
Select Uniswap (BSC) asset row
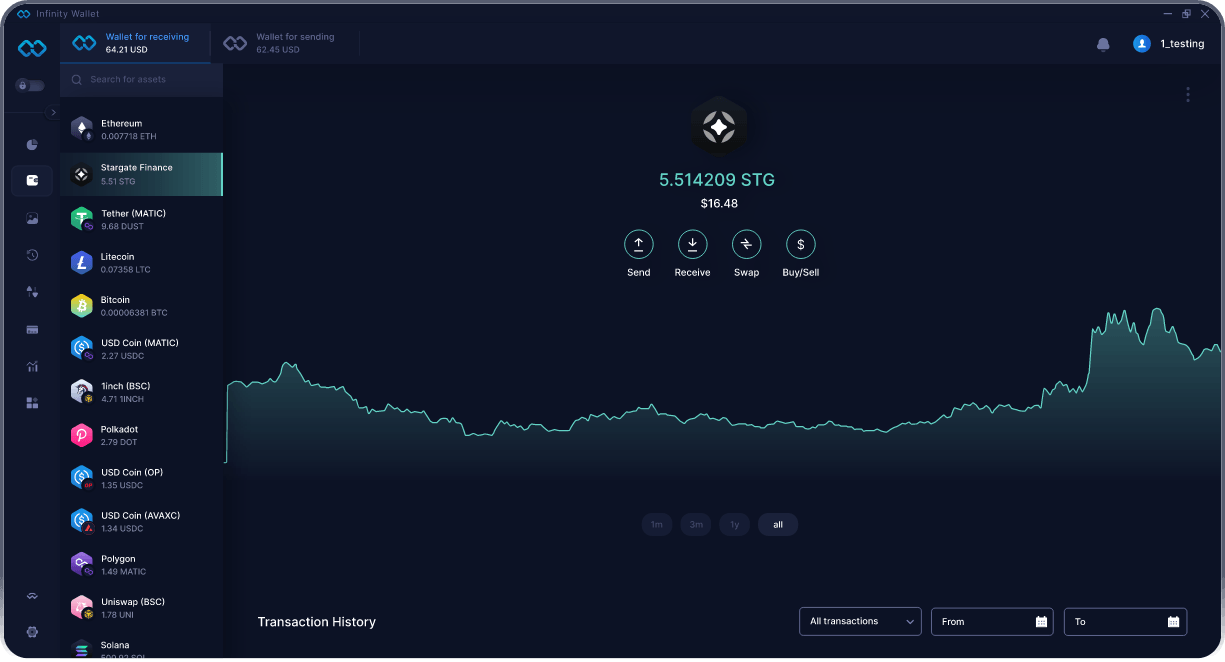click(142, 608)
